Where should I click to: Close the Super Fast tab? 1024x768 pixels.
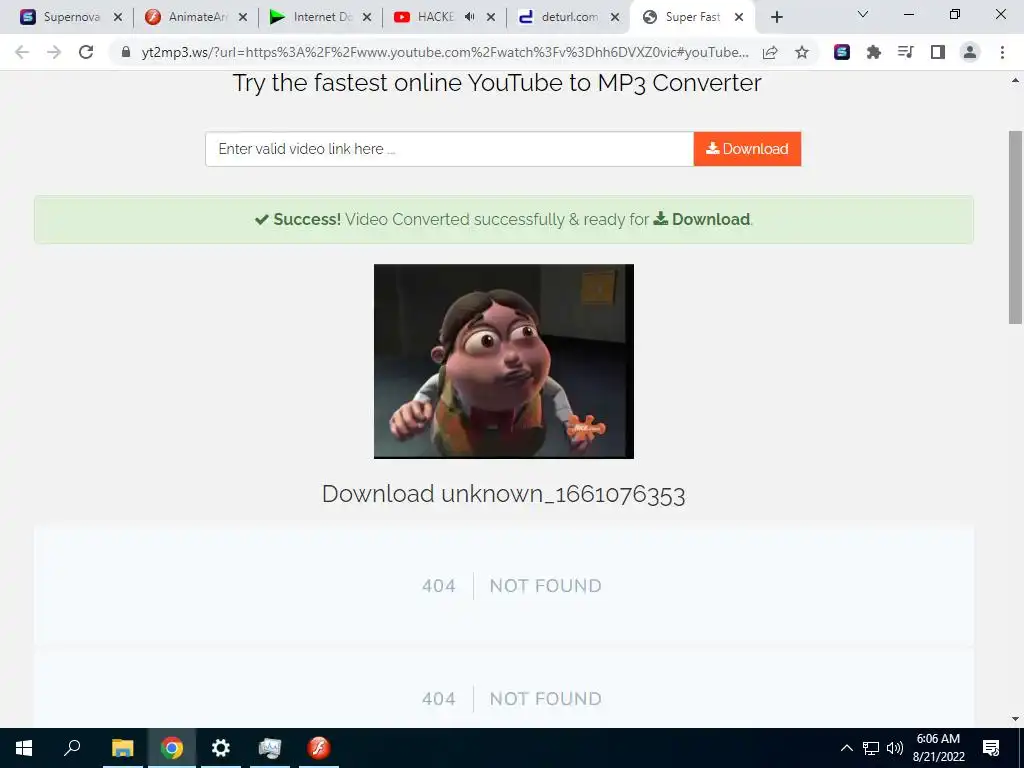pos(739,18)
